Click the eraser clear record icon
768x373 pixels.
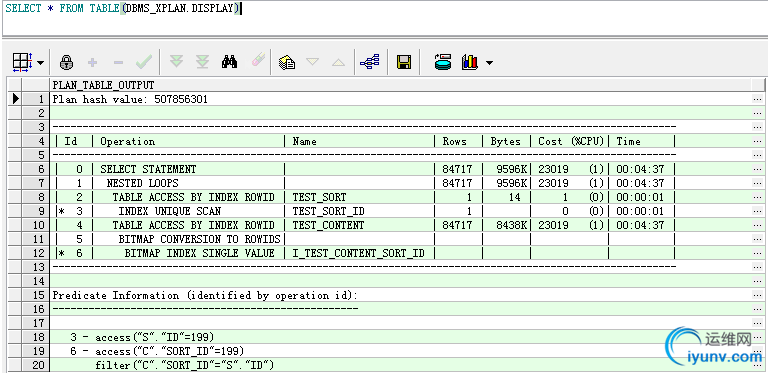coord(258,60)
